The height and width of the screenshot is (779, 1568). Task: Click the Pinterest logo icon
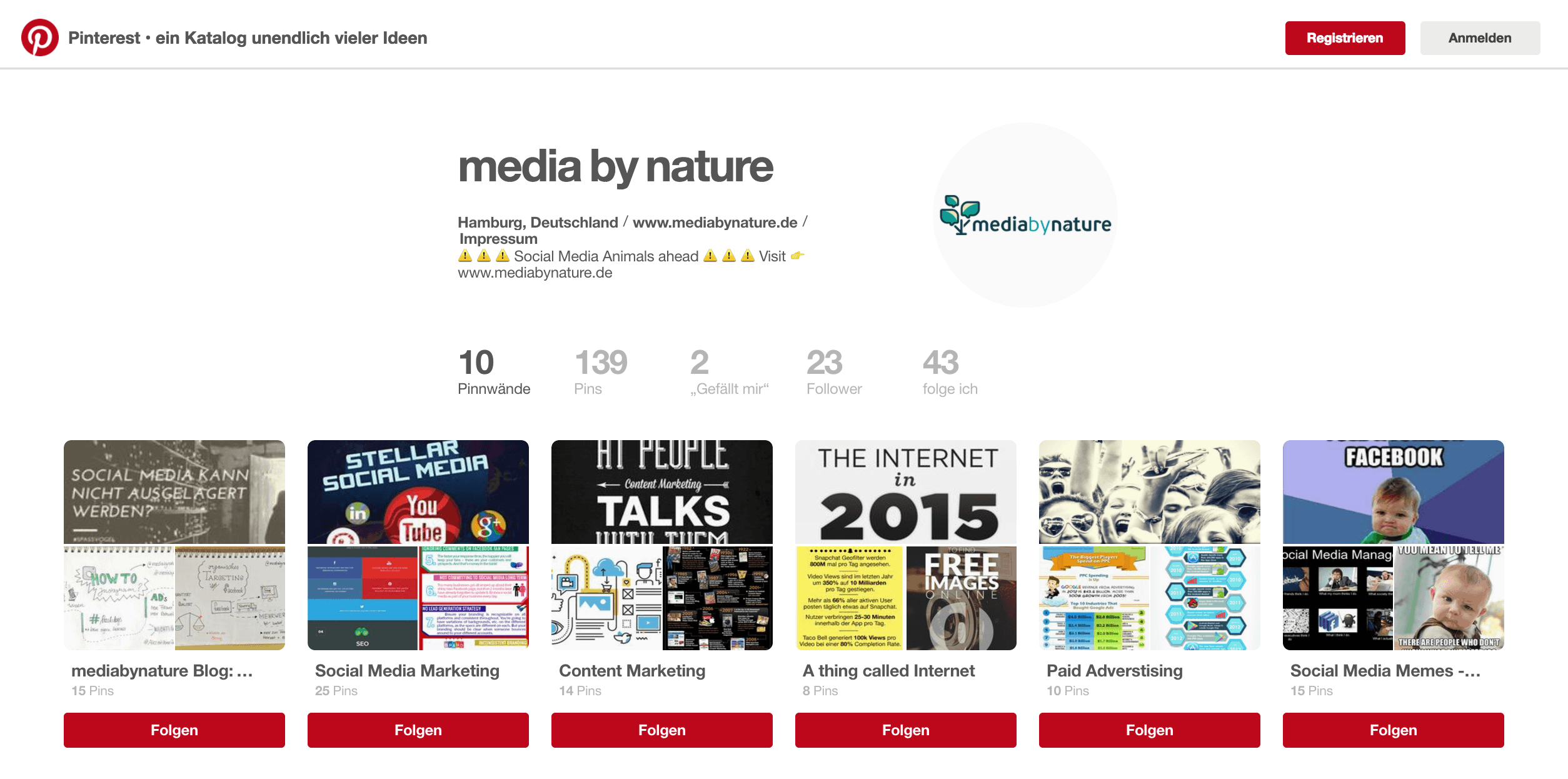click(40, 38)
